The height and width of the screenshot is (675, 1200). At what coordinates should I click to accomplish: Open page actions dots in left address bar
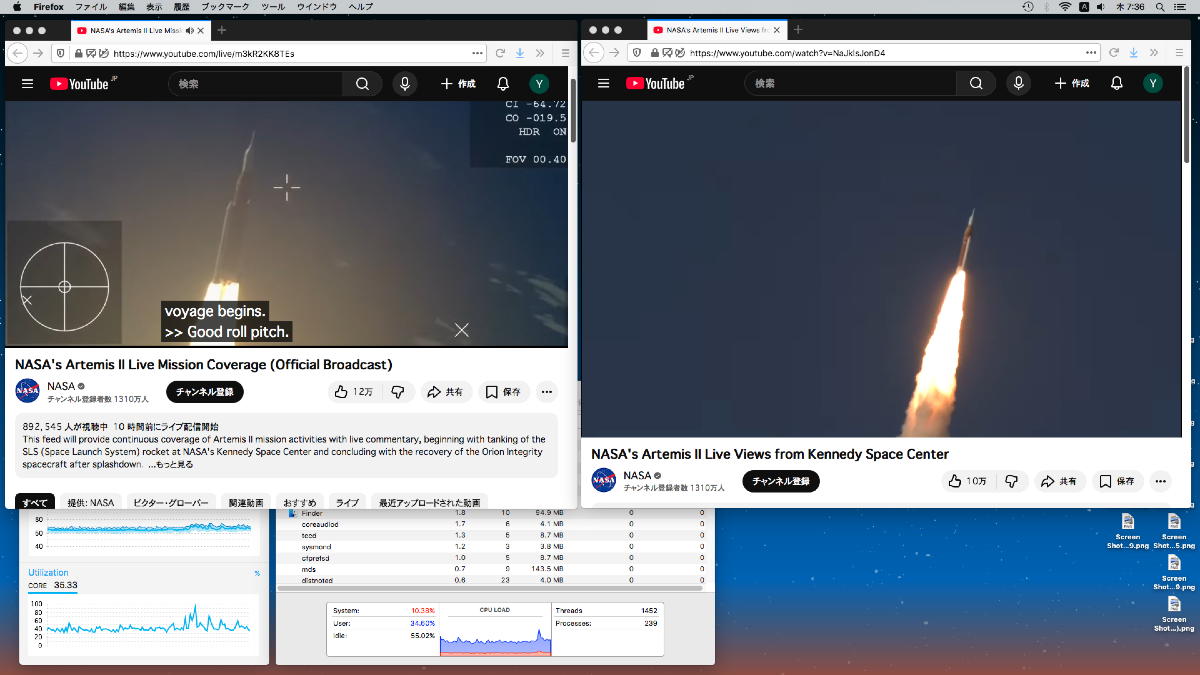point(477,53)
